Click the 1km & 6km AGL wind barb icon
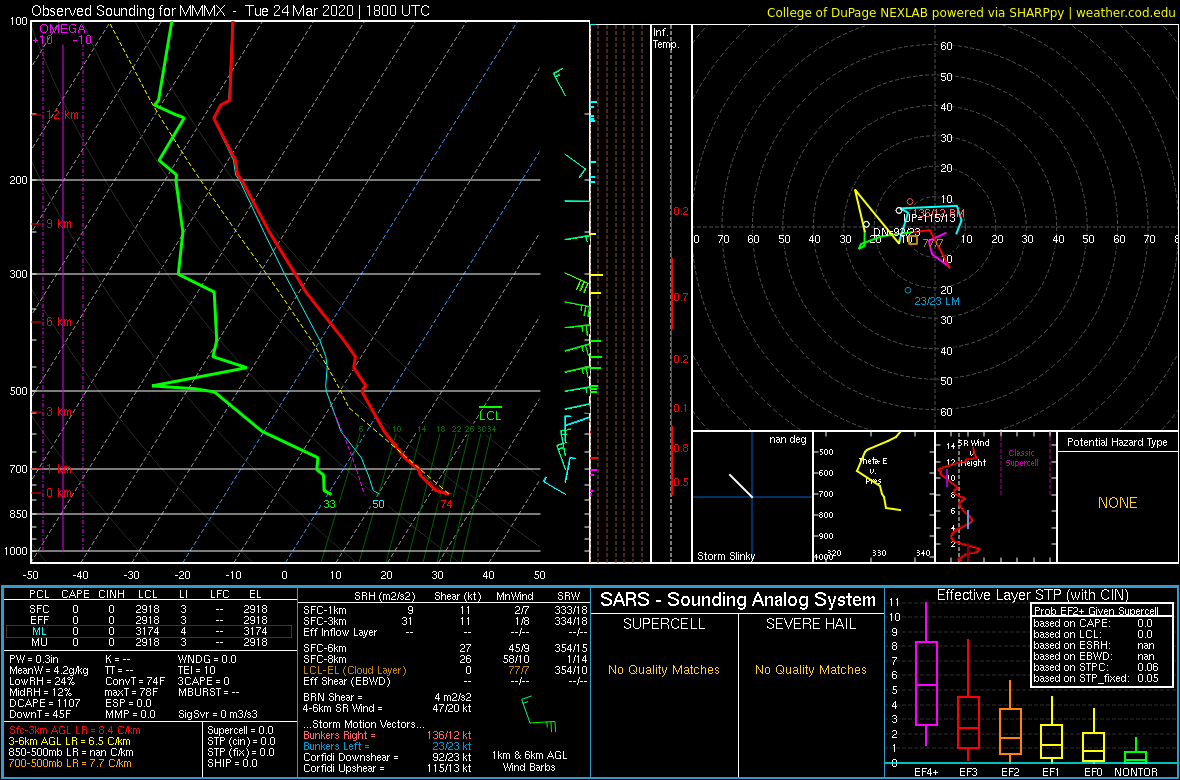1180x780 pixels. tap(537, 715)
